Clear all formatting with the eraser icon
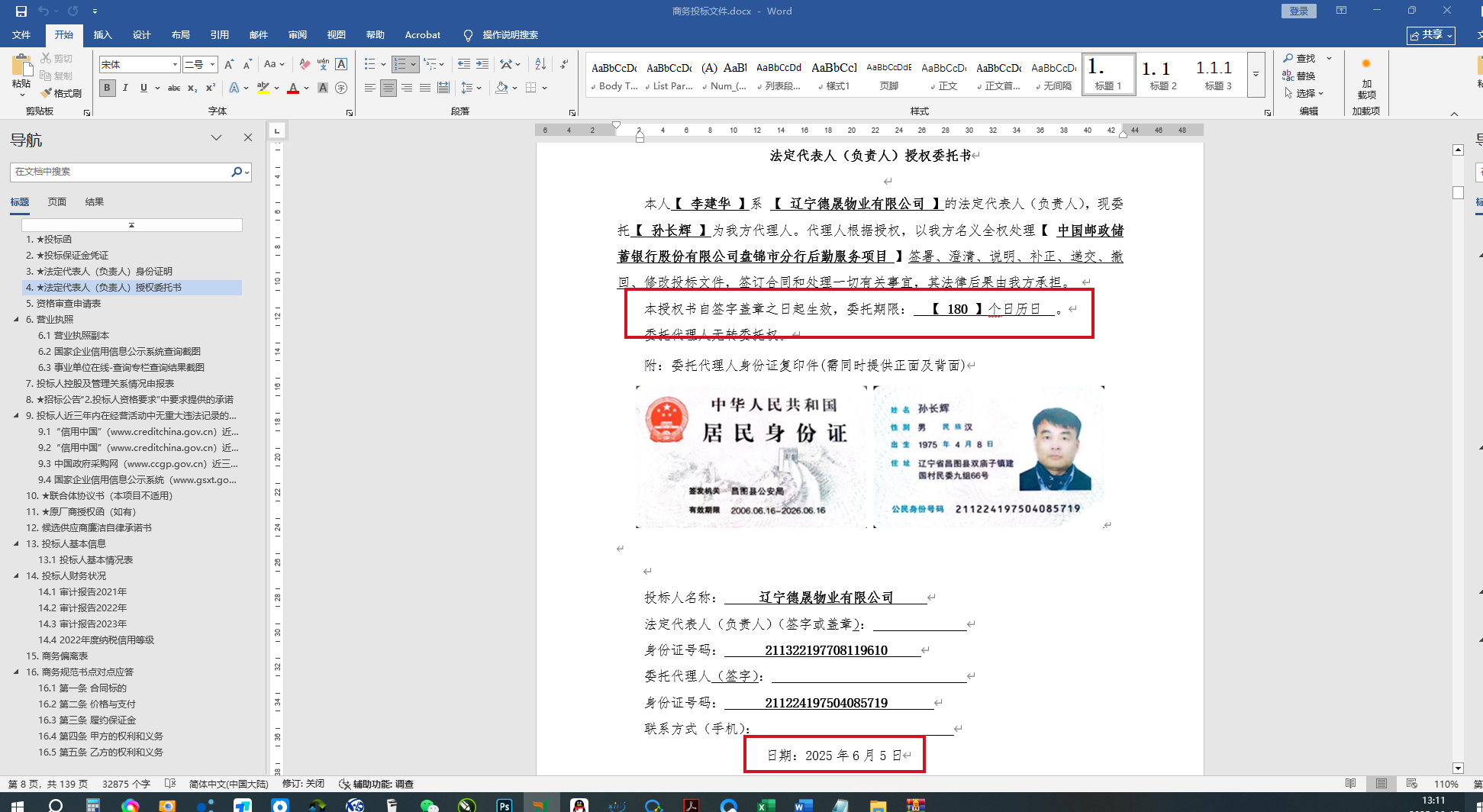This screenshot has height=812, width=1483. pos(305,65)
